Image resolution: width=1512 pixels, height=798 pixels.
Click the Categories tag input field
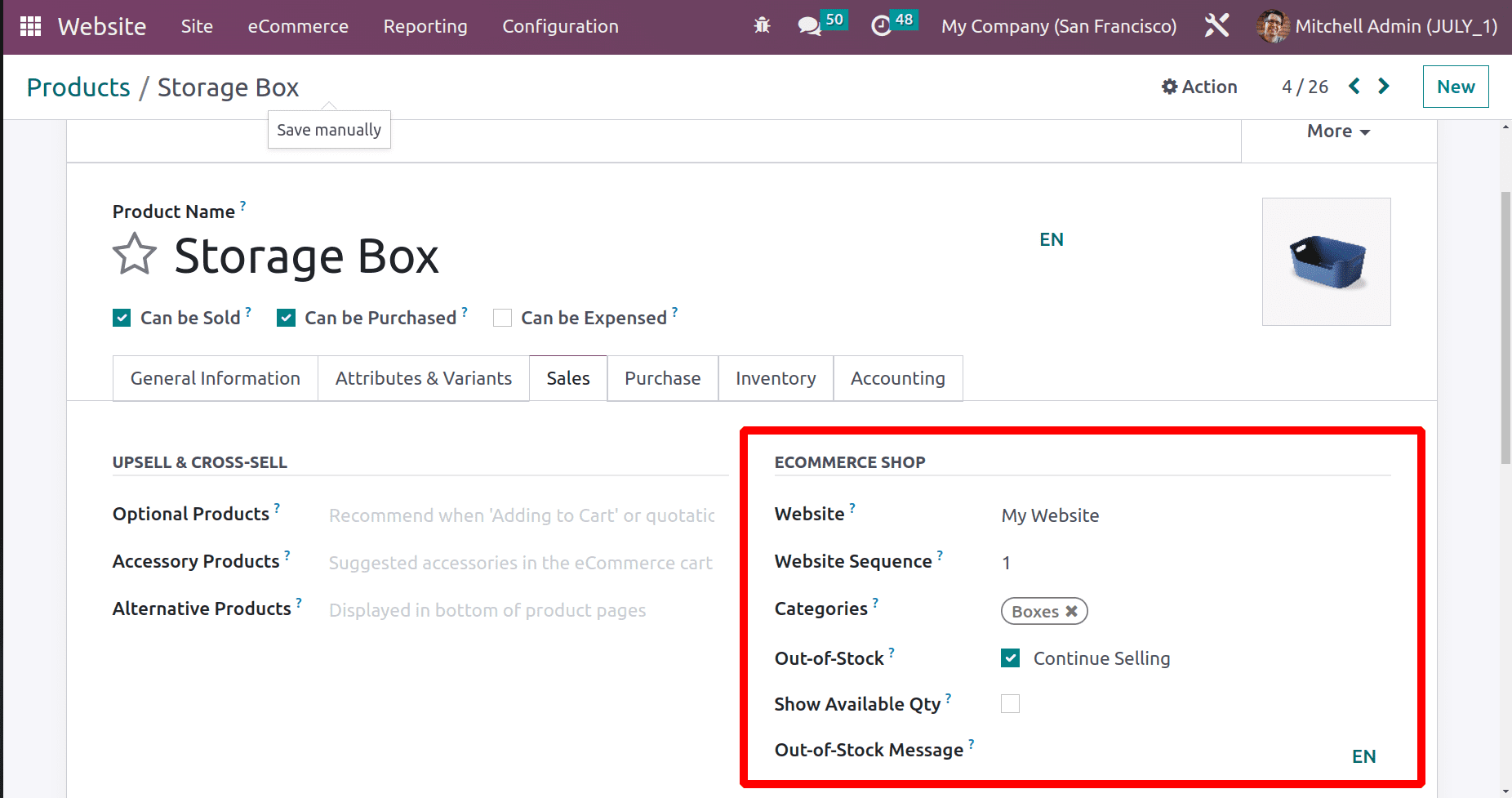1195,611
